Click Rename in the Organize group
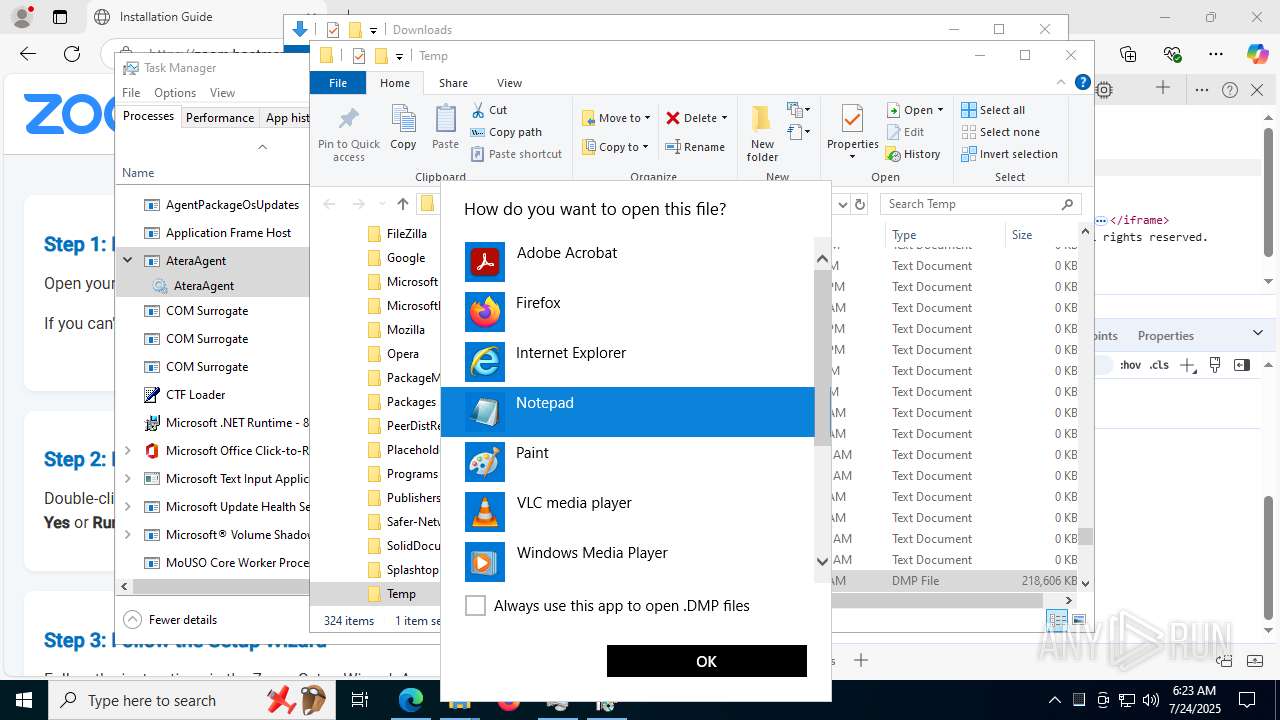The height and width of the screenshot is (720, 1280). (x=695, y=147)
